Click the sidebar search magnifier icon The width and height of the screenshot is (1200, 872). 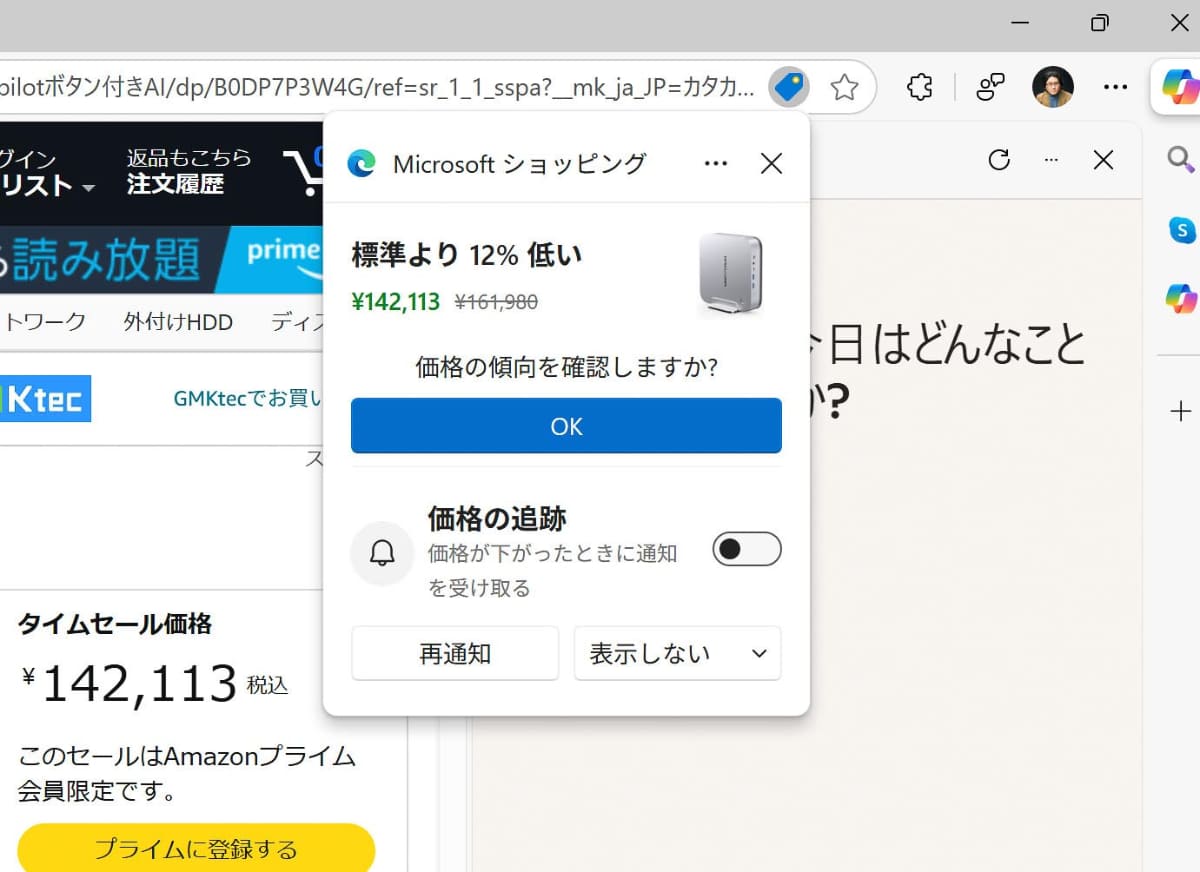[1181, 158]
